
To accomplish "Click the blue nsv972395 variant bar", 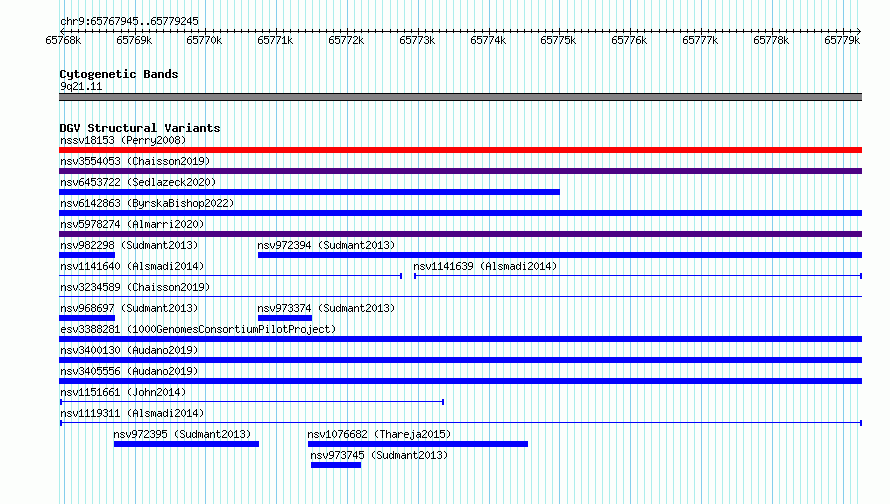I will click(x=186, y=444).
